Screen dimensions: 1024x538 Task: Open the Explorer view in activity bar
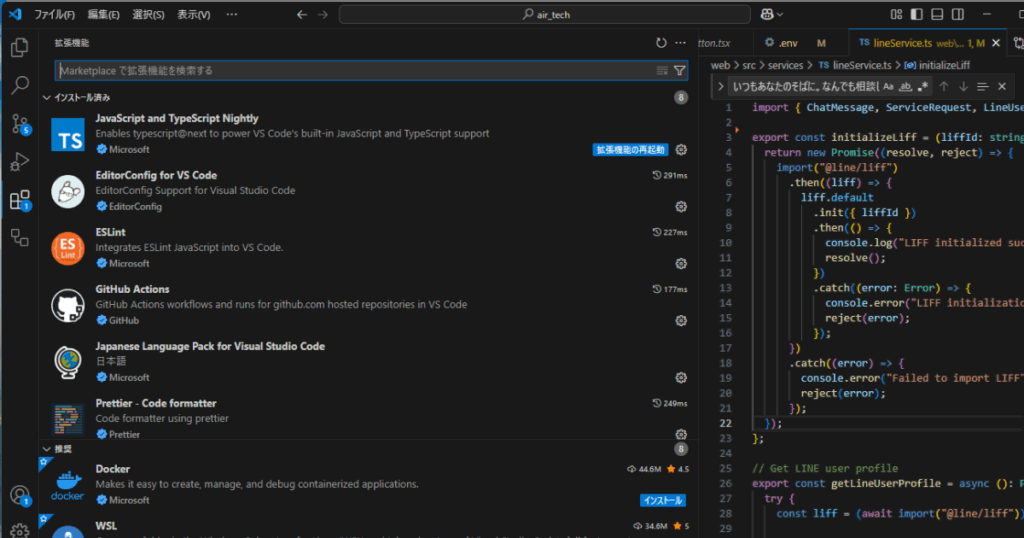[x=20, y=47]
